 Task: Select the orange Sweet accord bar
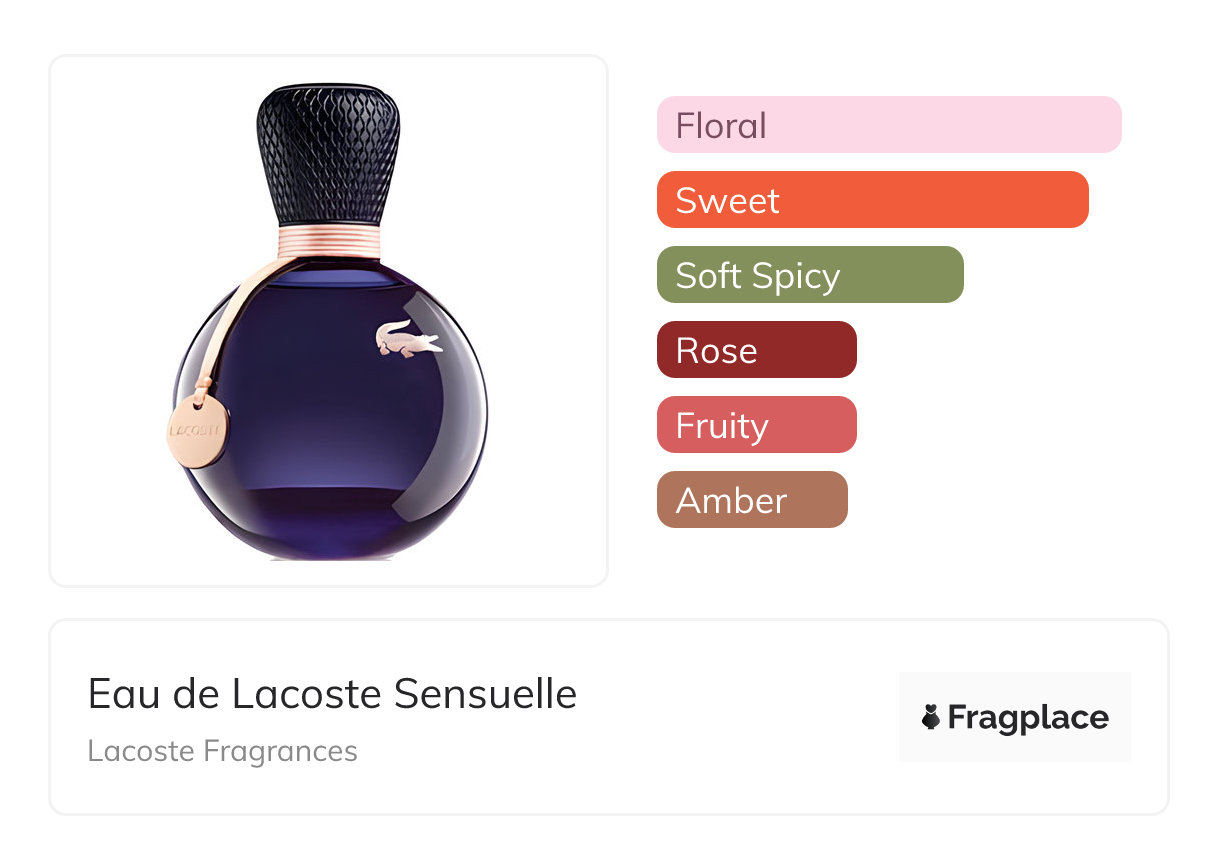pyautogui.click(x=872, y=200)
